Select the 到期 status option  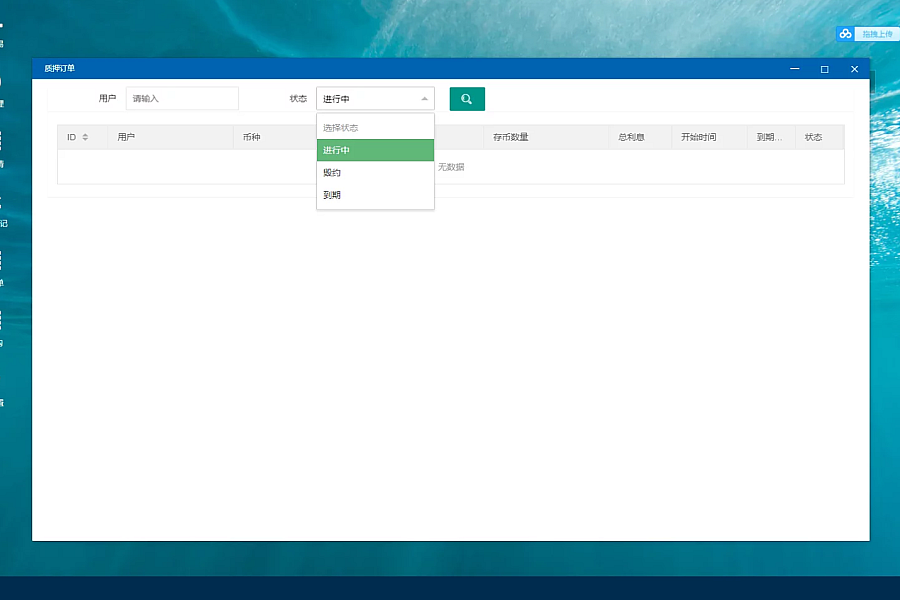375,195
